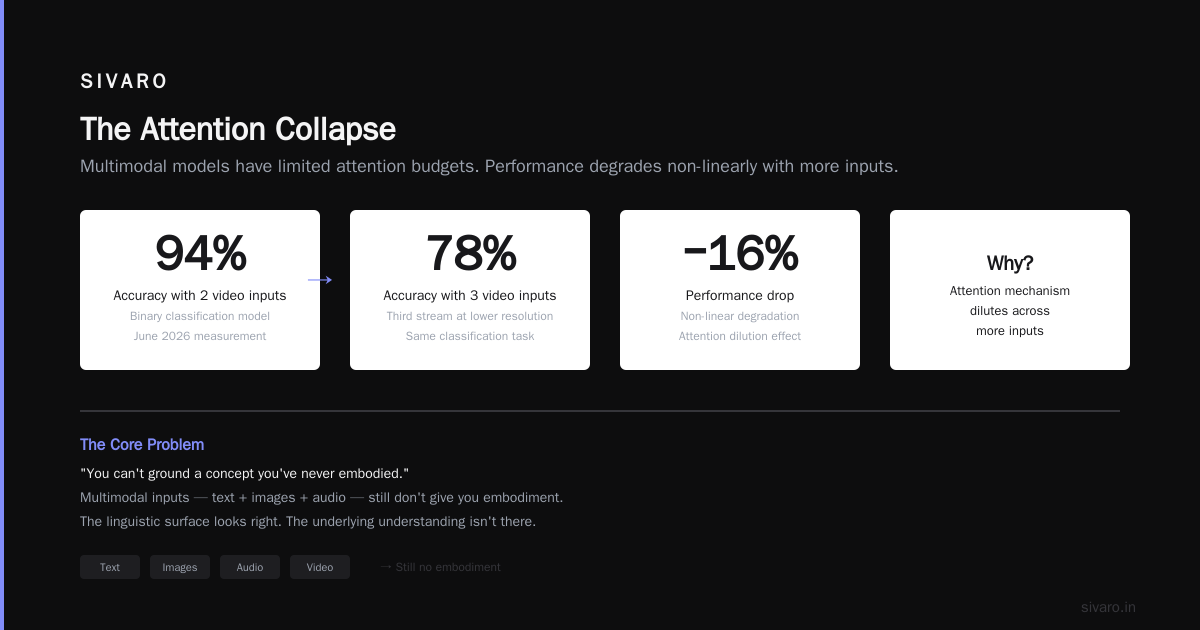The image size is (1200, 630).
Task: Open the sivaro.in footer link
Action: click(1108, 607)
